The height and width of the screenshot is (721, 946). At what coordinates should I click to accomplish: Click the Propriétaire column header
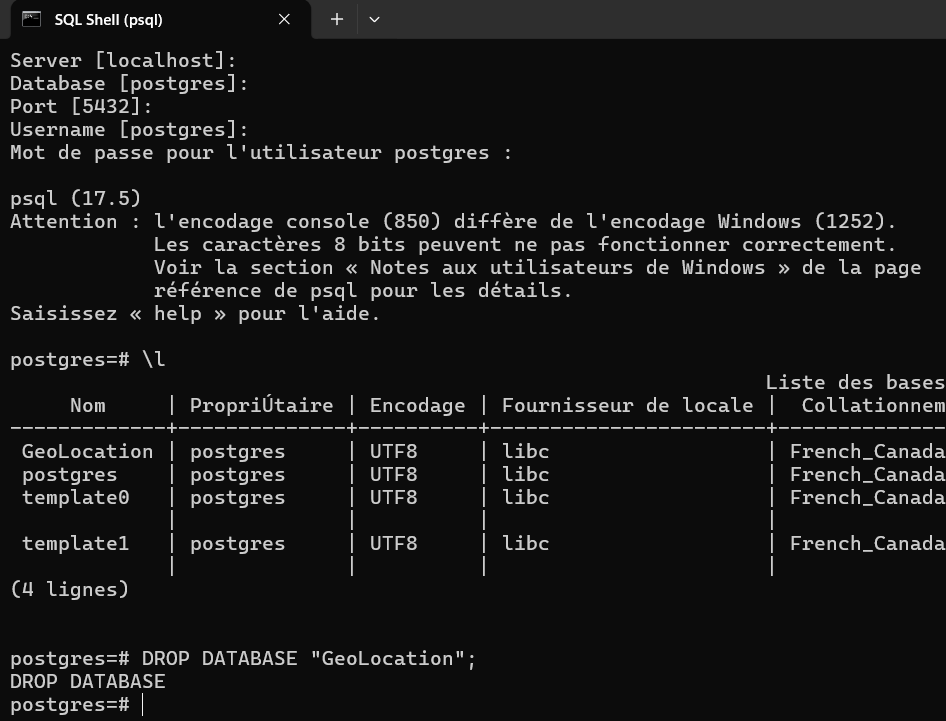(261, 406)
